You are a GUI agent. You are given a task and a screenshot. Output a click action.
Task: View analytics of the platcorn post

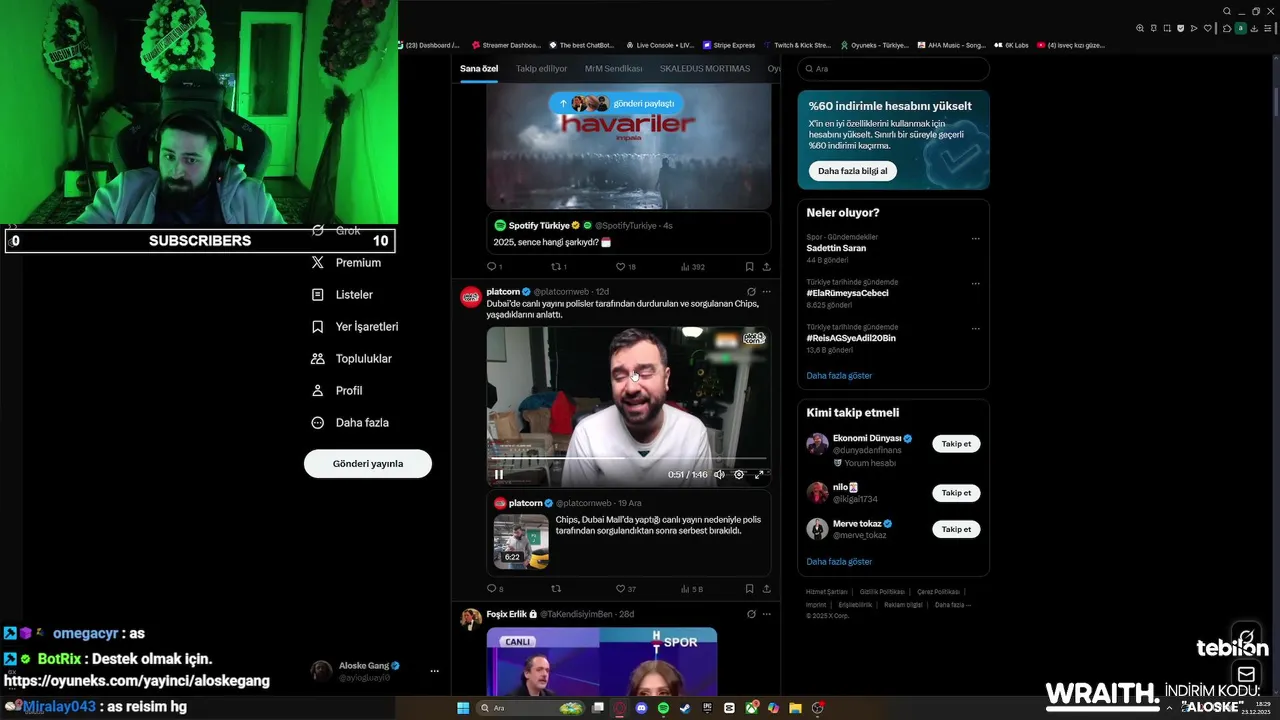point(692,589)
